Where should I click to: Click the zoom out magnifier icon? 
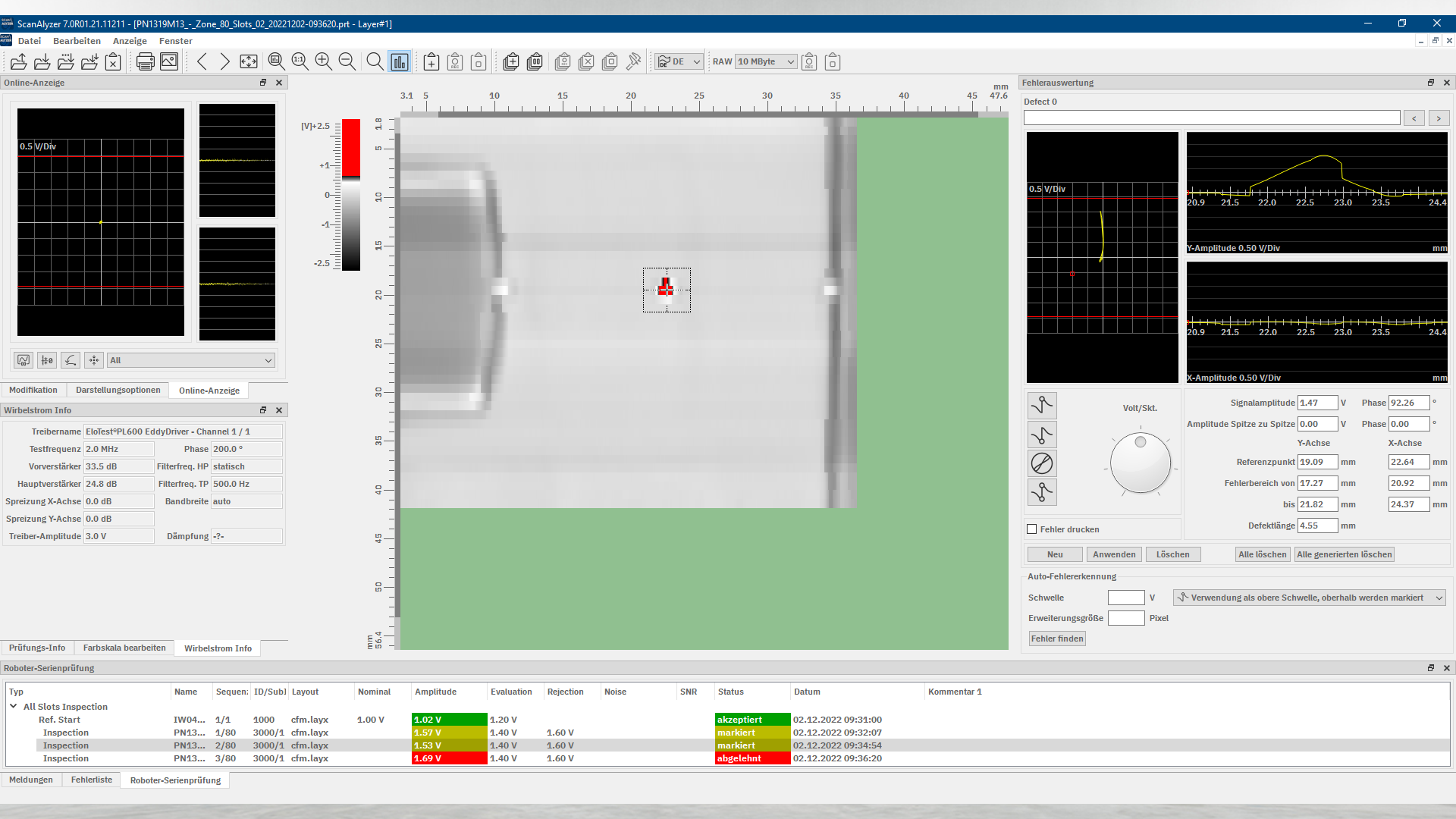click(347, 62)
